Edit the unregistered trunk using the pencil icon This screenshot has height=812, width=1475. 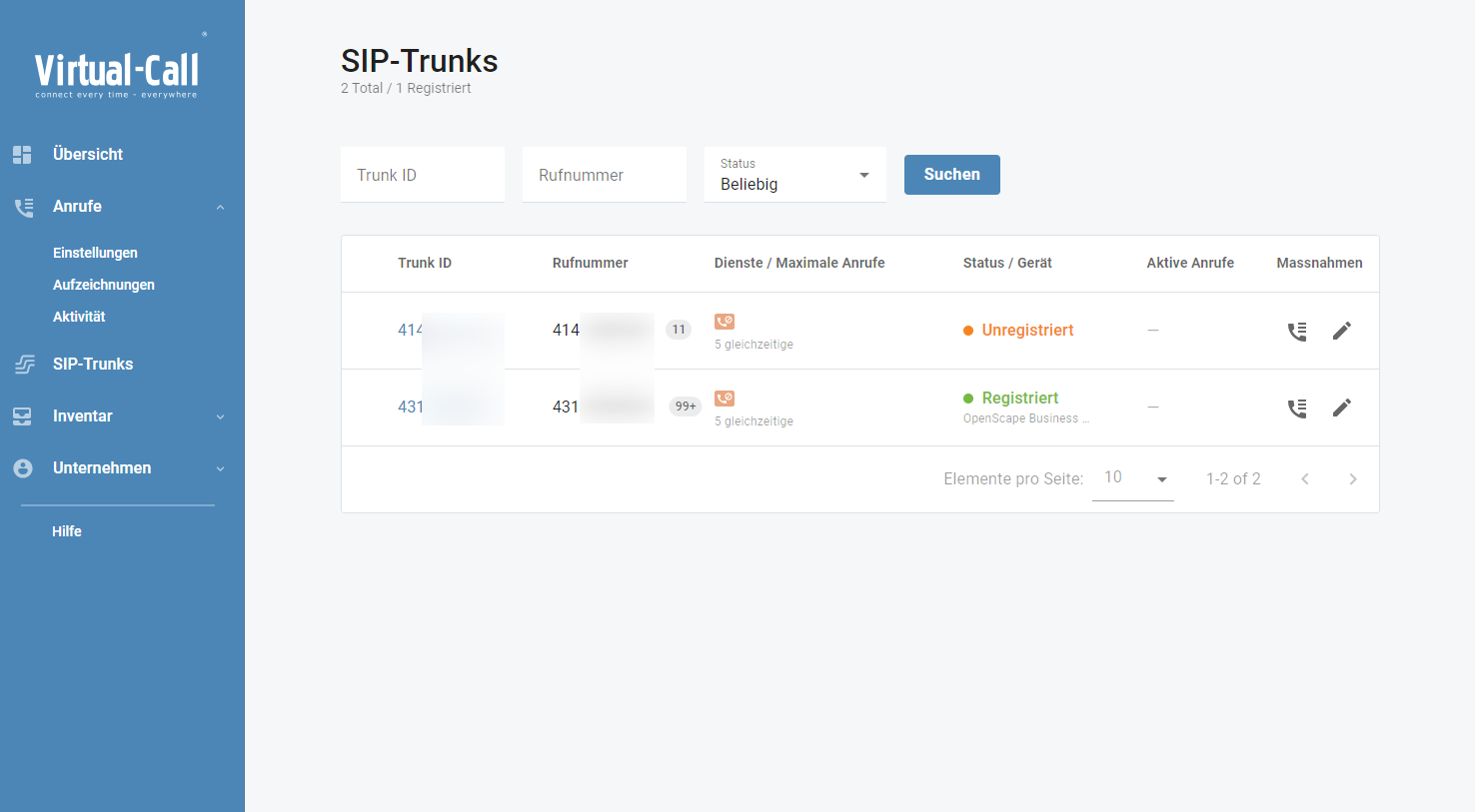(x=1342, y=330)
